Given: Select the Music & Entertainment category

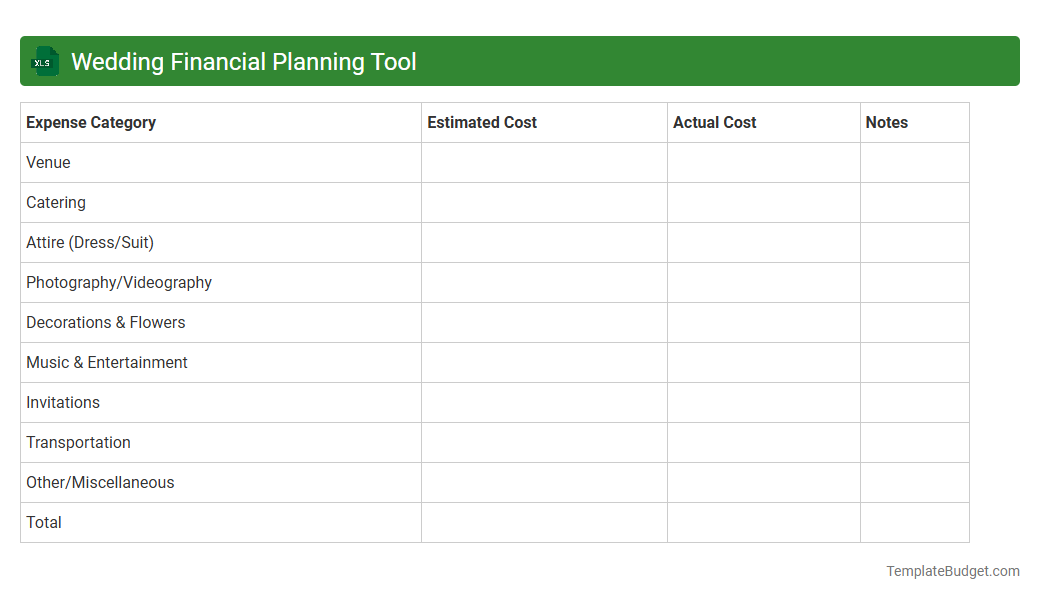Looking at the screenshot, I should (x=107, y=362).
